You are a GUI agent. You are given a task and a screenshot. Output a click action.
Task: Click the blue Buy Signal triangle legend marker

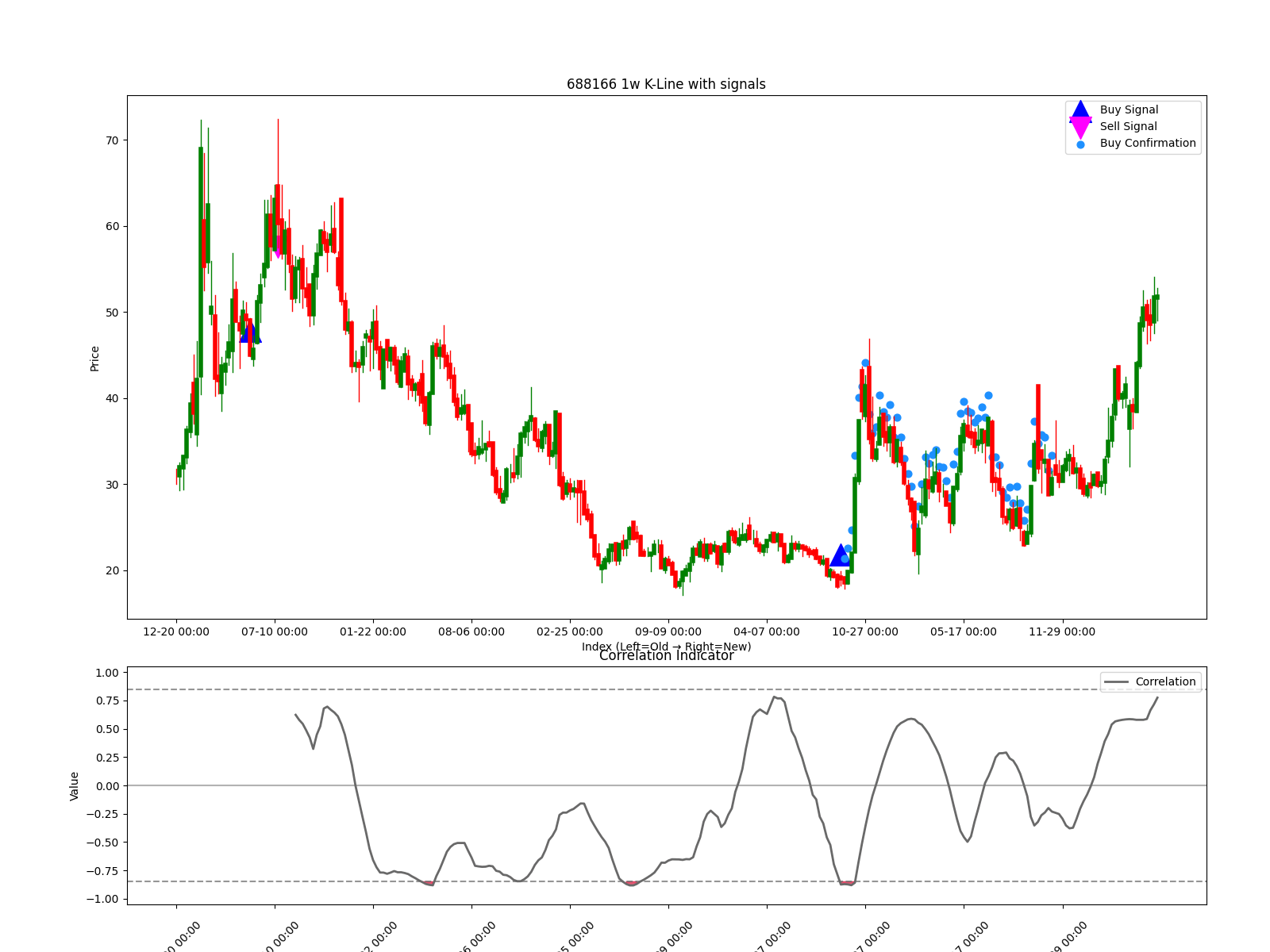click(1080, 110)
